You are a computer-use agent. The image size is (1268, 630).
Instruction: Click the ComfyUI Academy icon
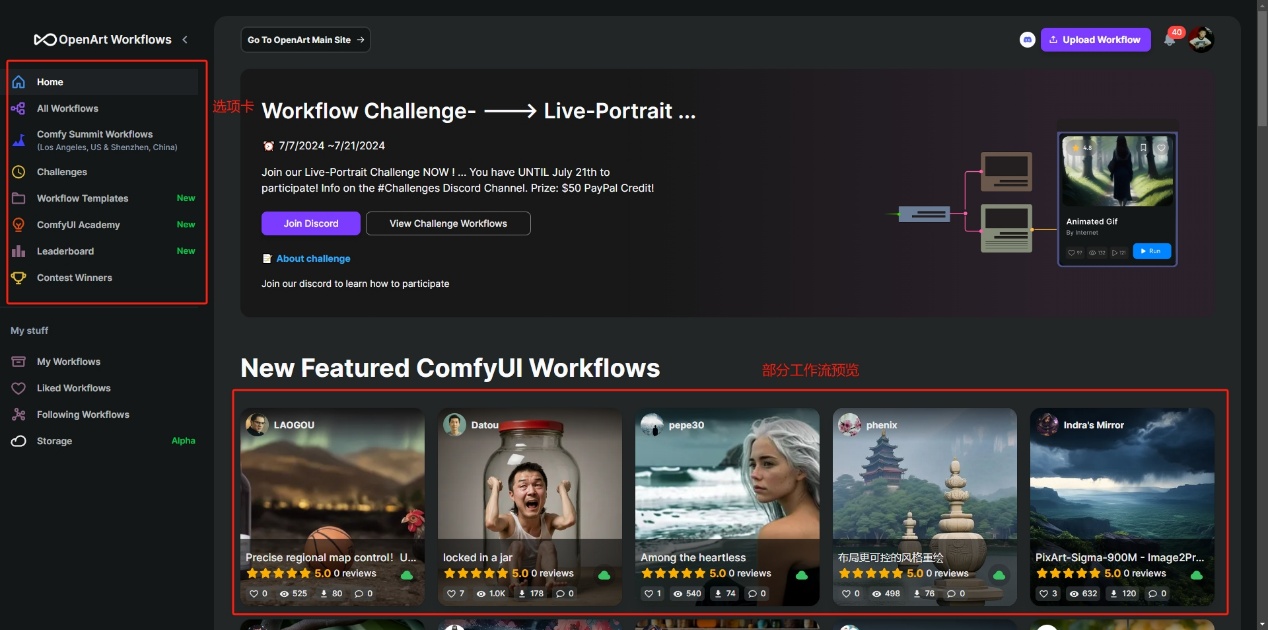(18, 225)
